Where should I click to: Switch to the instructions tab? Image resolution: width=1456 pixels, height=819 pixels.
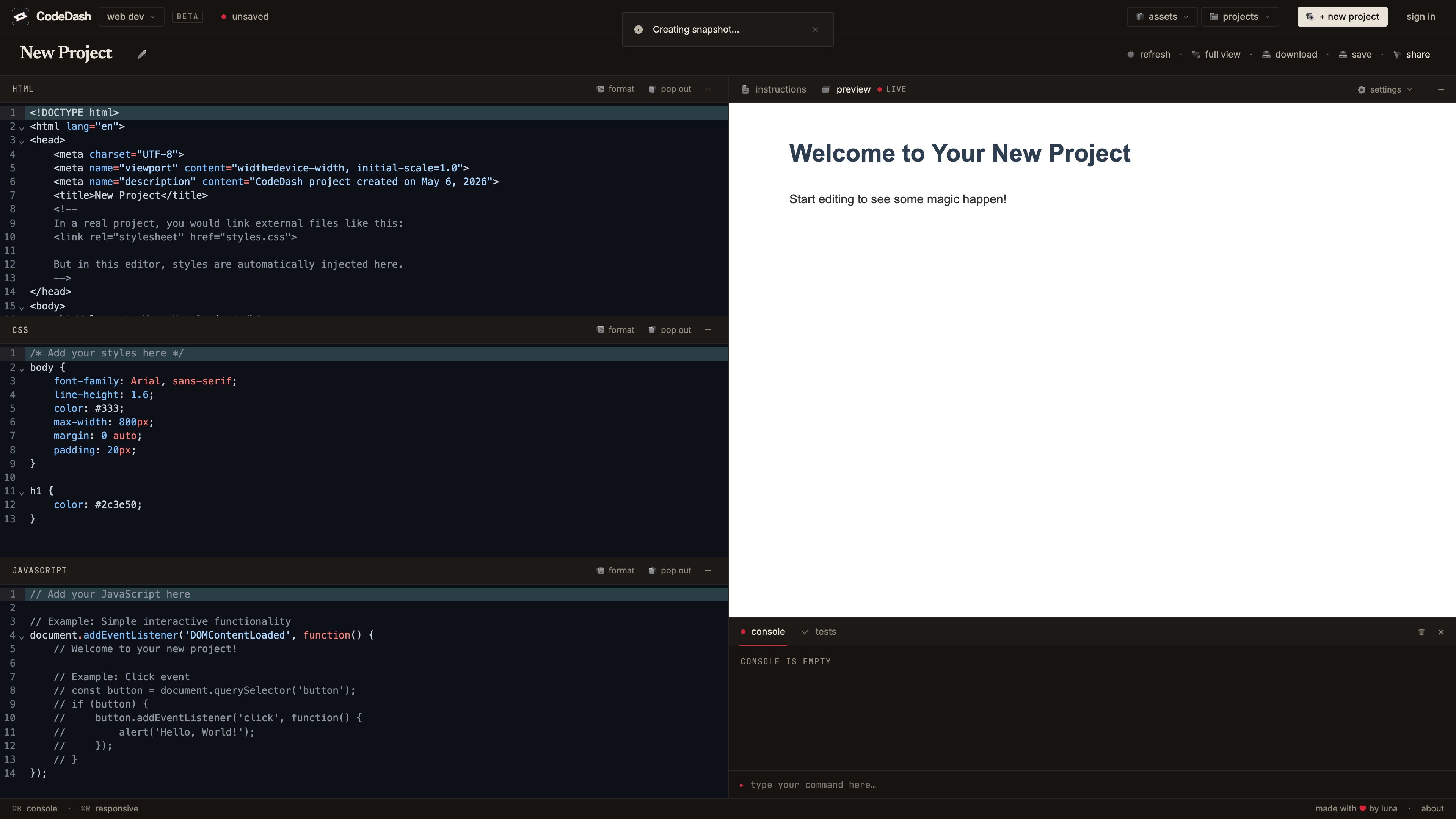tap(774, 89)
